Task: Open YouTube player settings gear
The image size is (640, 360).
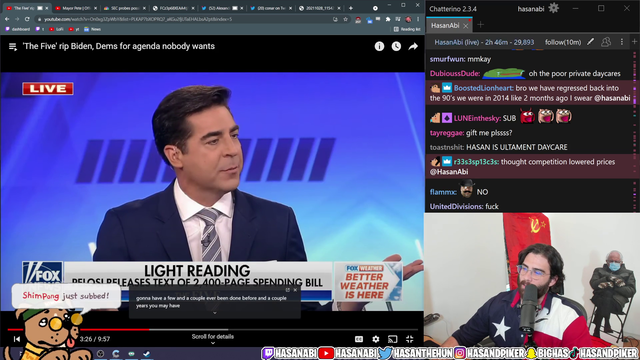Action: pyautogui.click(x=376, y=339)
